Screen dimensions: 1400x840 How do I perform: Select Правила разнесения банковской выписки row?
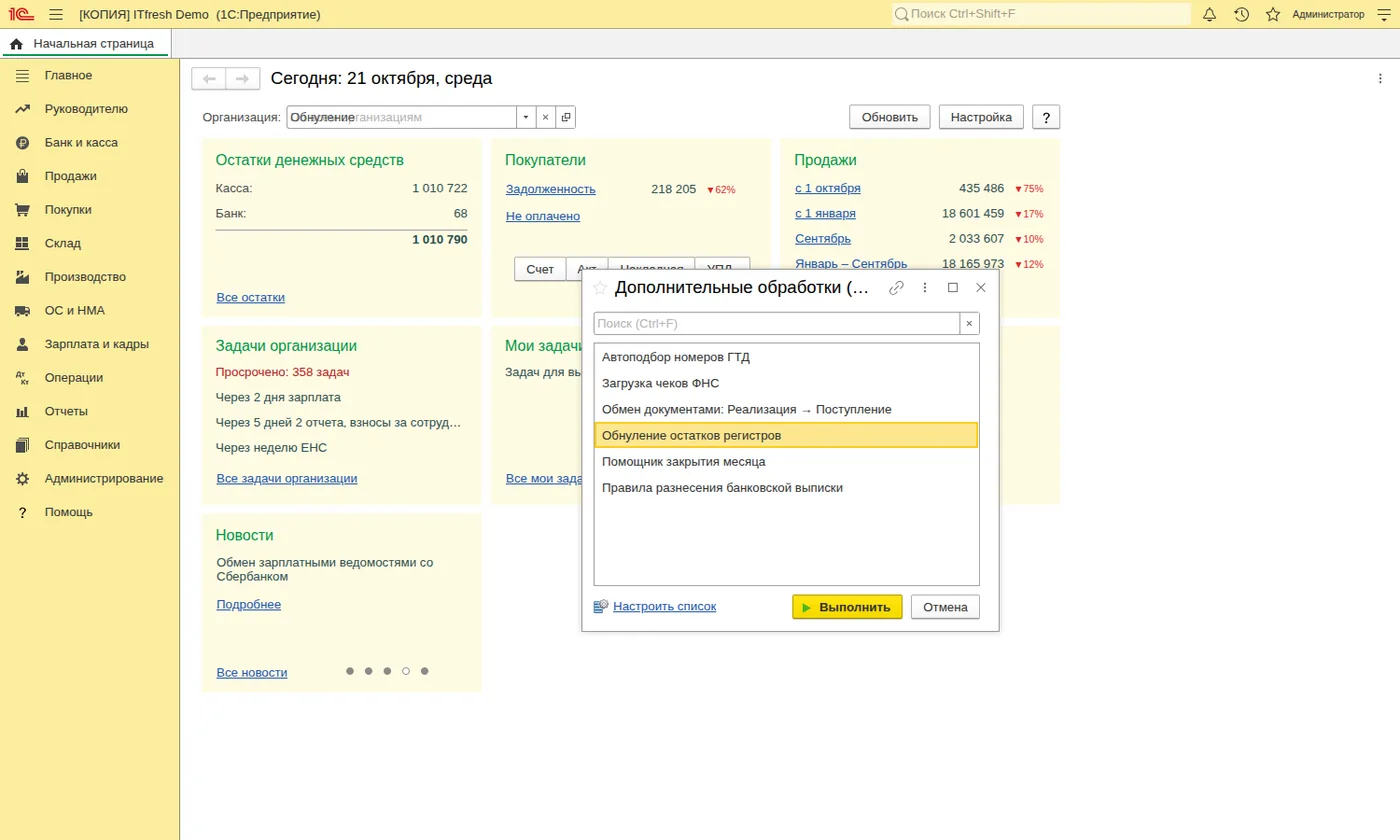(786, 488)
